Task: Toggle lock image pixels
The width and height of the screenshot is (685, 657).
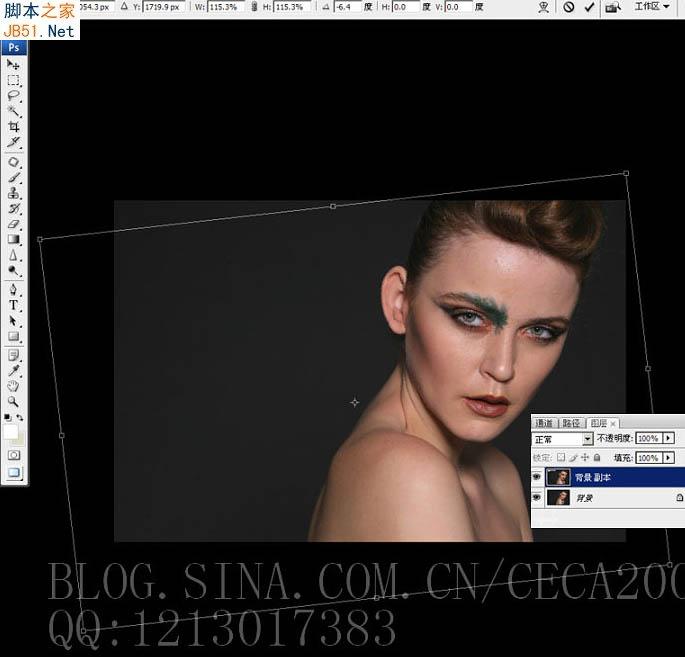Action: [x=573, y=457]
